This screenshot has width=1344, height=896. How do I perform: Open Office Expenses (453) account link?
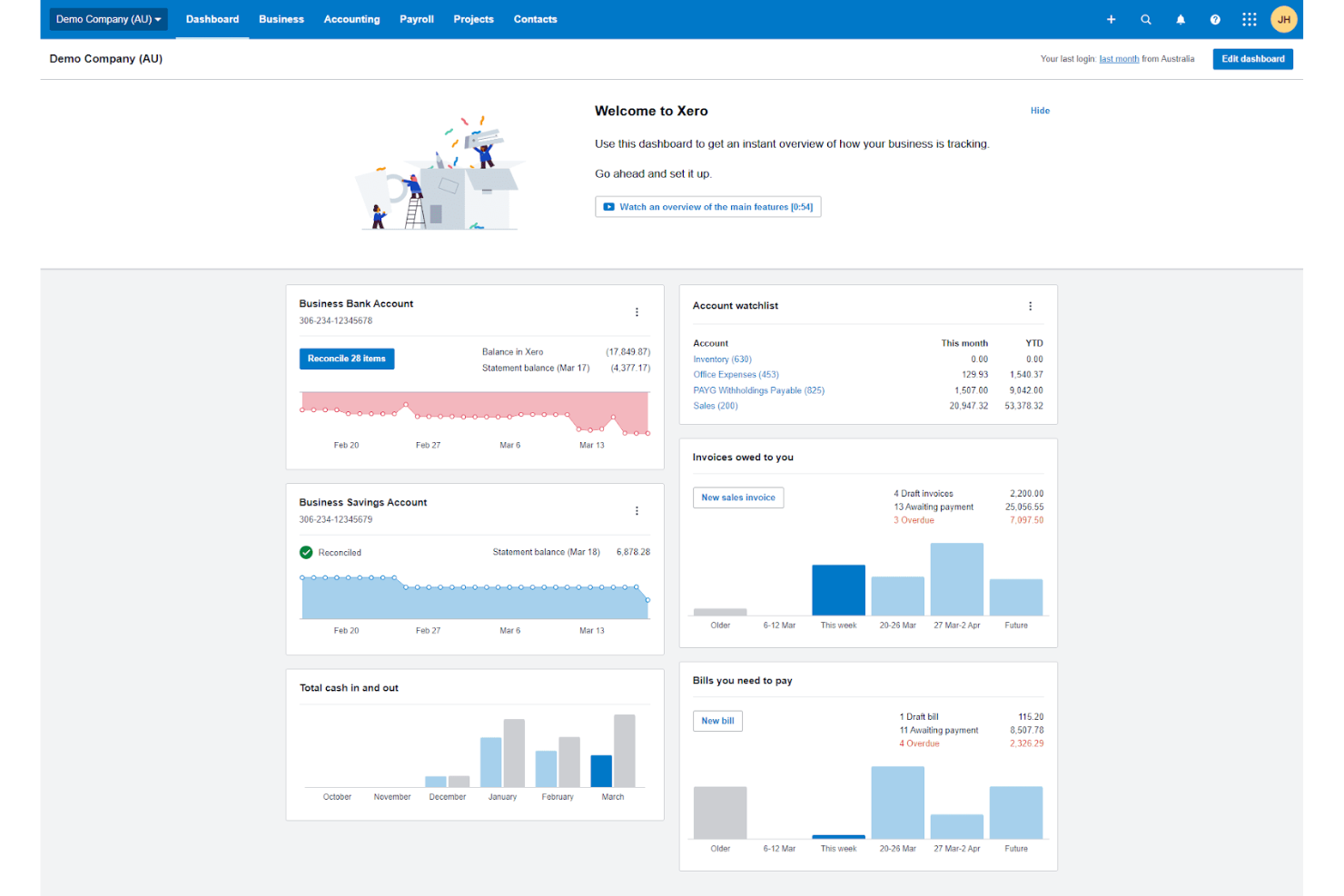pyautogui.click(x=736, y=374)
